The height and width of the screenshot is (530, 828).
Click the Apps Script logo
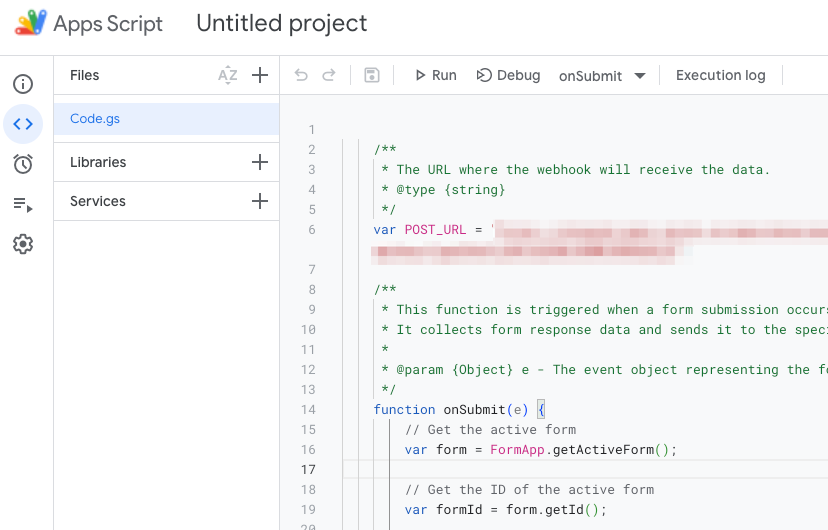[31, 23]
